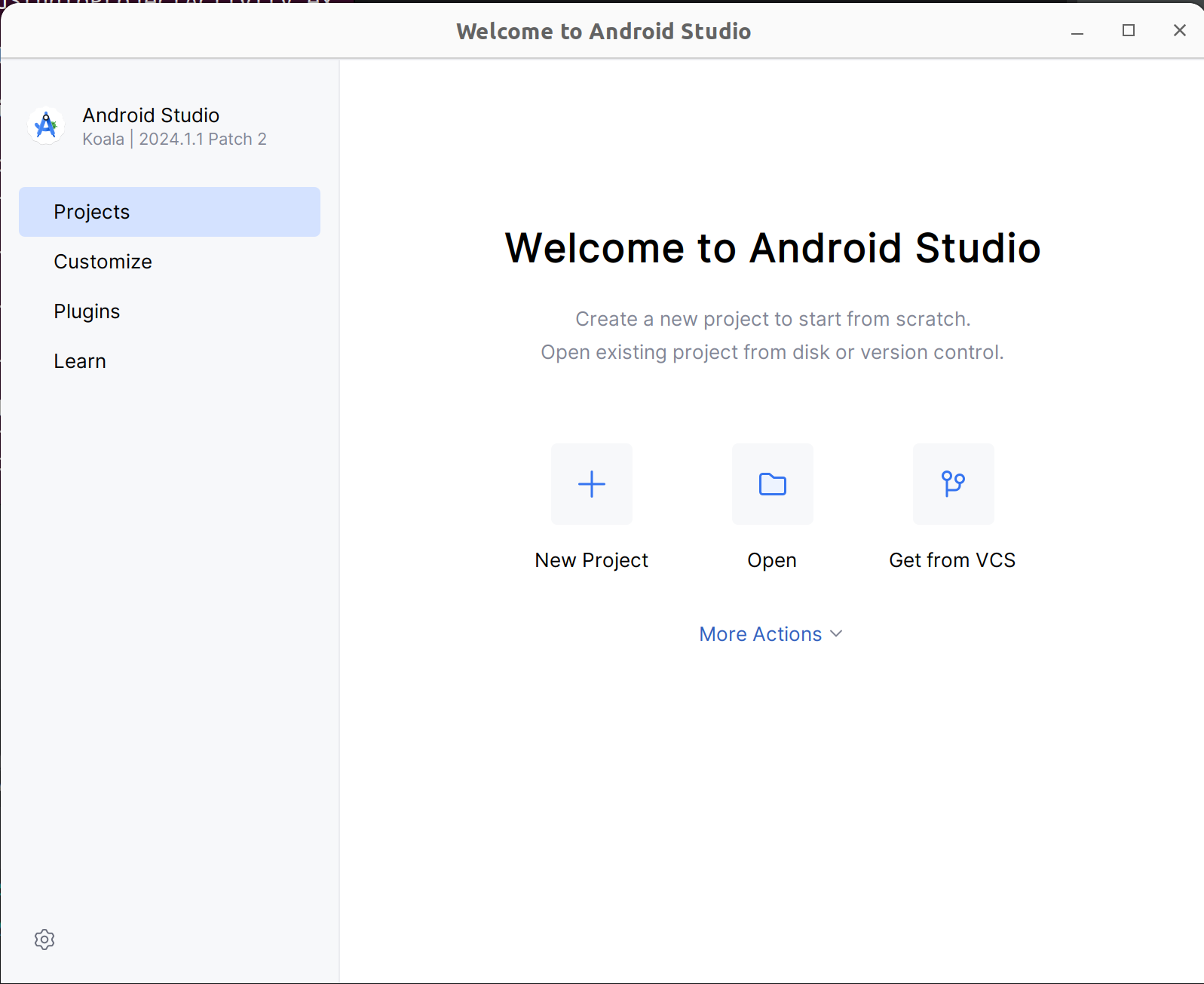Image resolution: width=1204 pixels, height=984 pixels.
Task: Open the Plugins tab
Action: pos(170,311)
